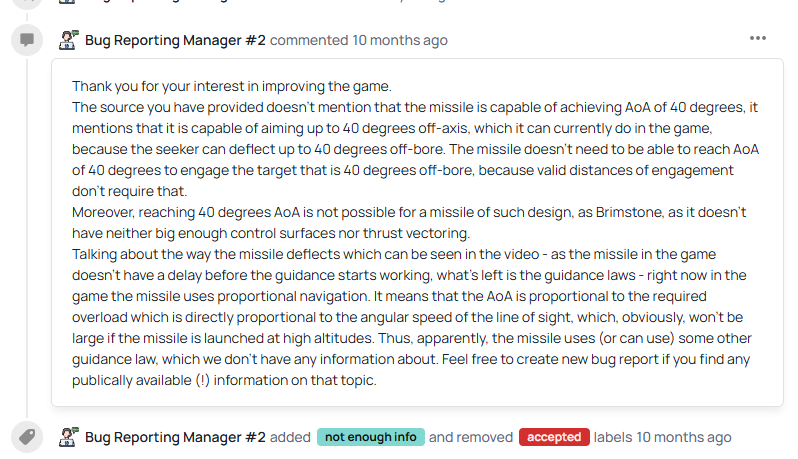Screen dimensions: 798x459
Task: Open Bug Reporting Manager #2 profile from label event
Action: click(175, 437)
